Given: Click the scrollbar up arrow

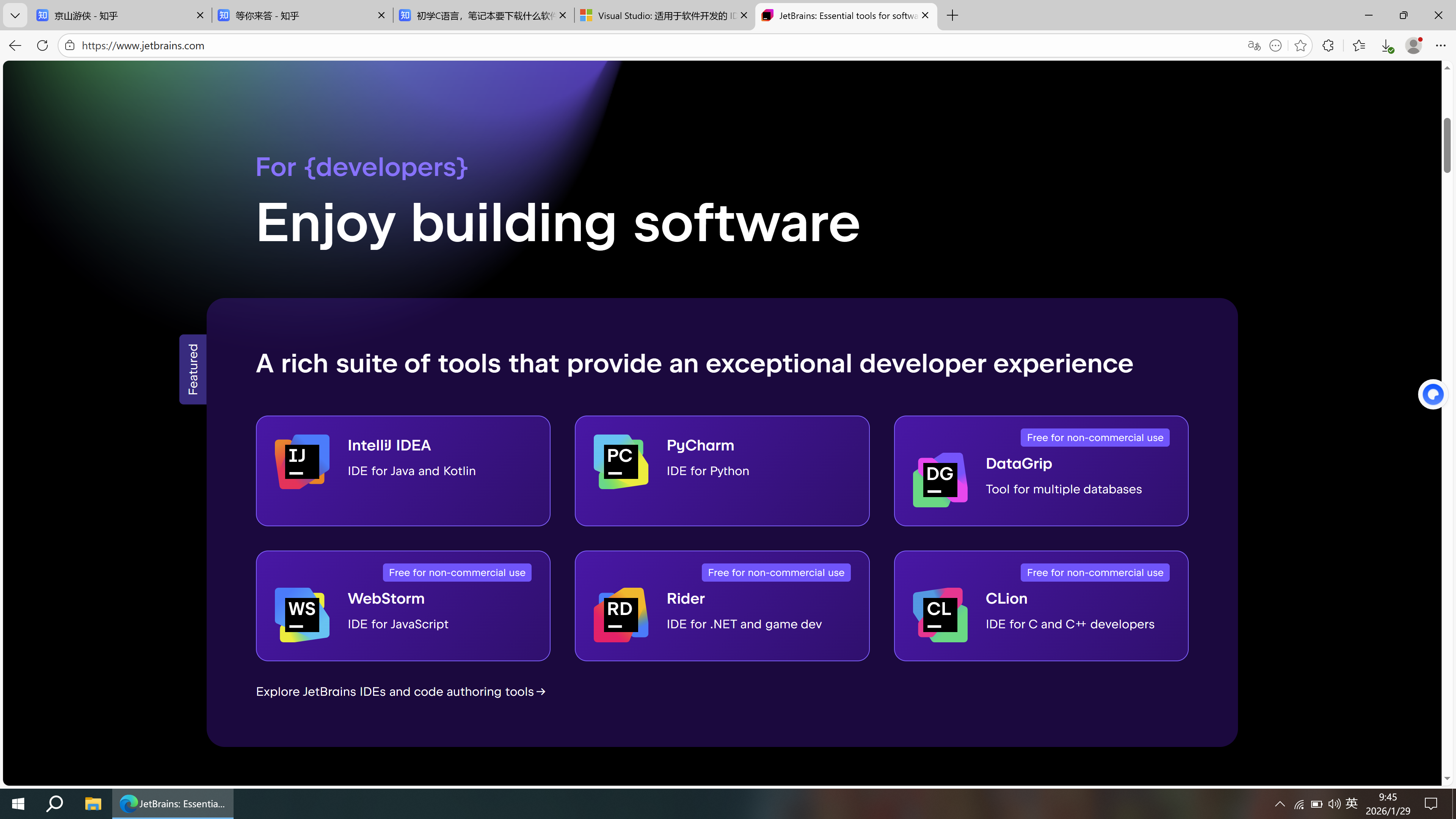Looking at the screenshot, I should [1447, 68].
